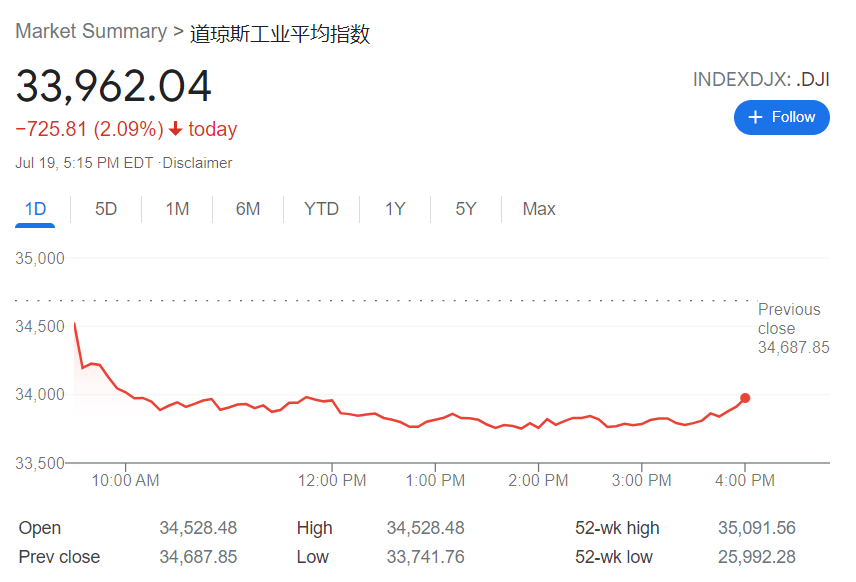The width and height of the screenshot is (856, 582).
Task: Switch to the Max range tab
Action: (539, 209)
